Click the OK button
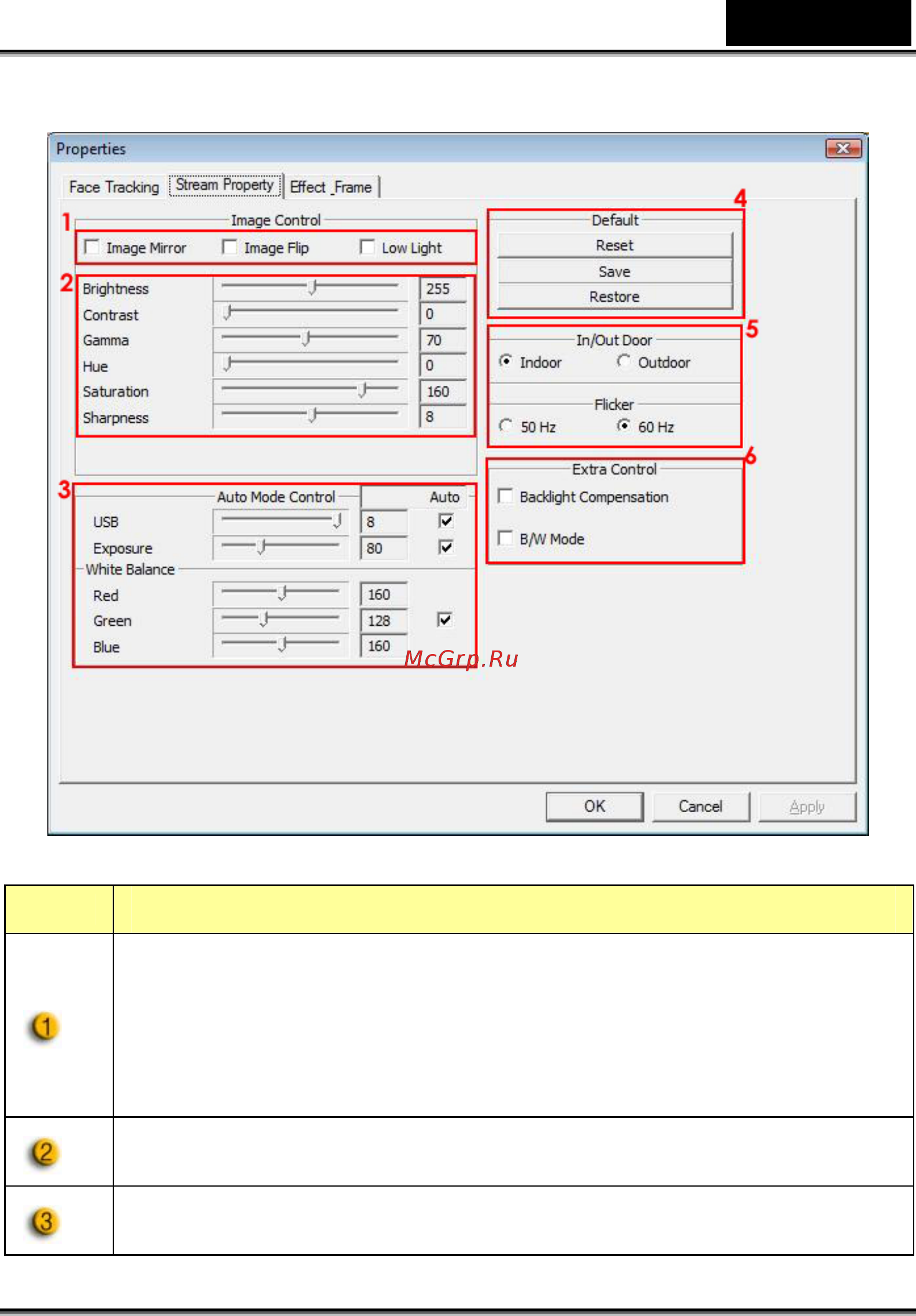The image size is (916, 1316). (x=595, y=806)
